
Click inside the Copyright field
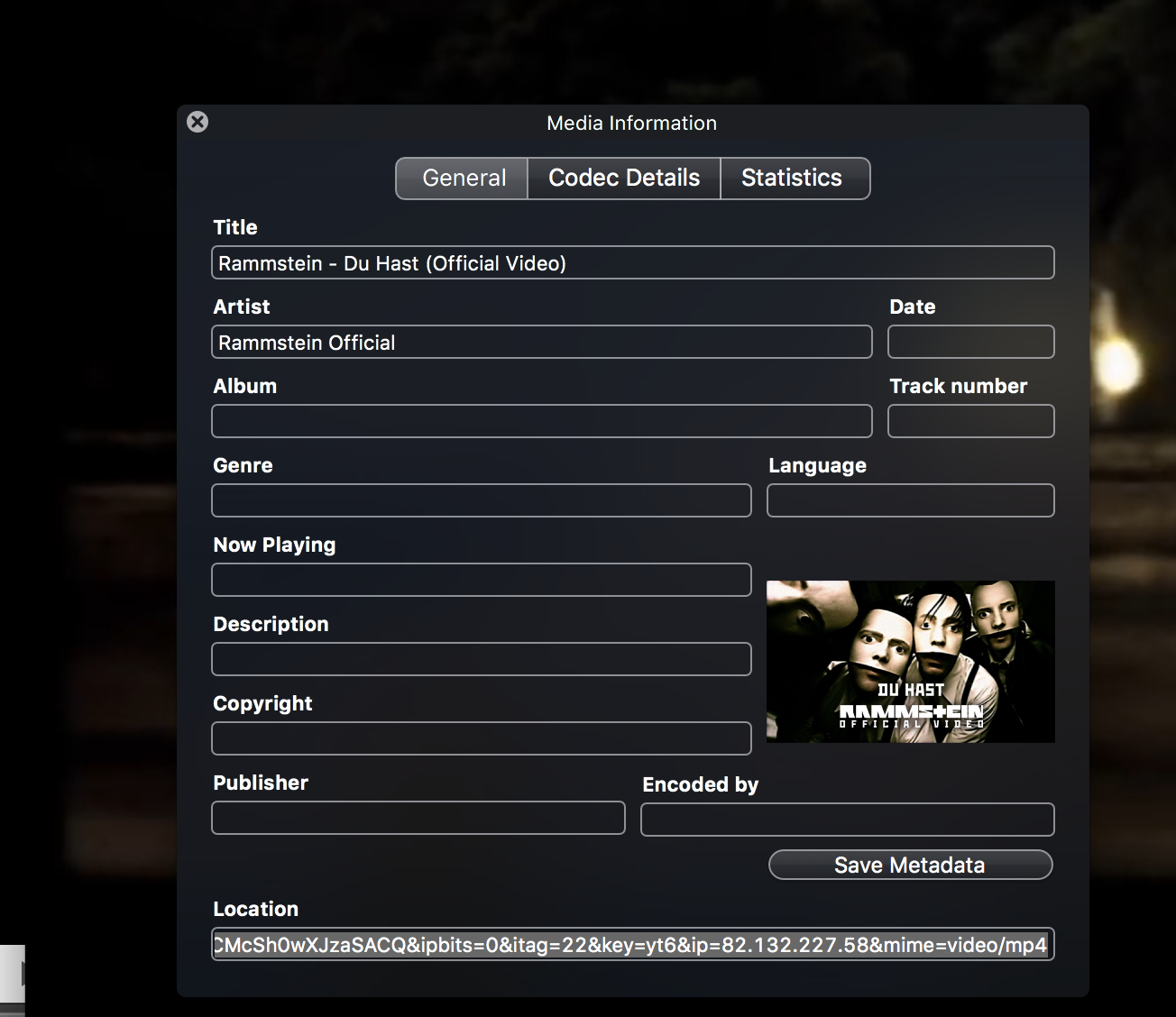click(481, 739)
